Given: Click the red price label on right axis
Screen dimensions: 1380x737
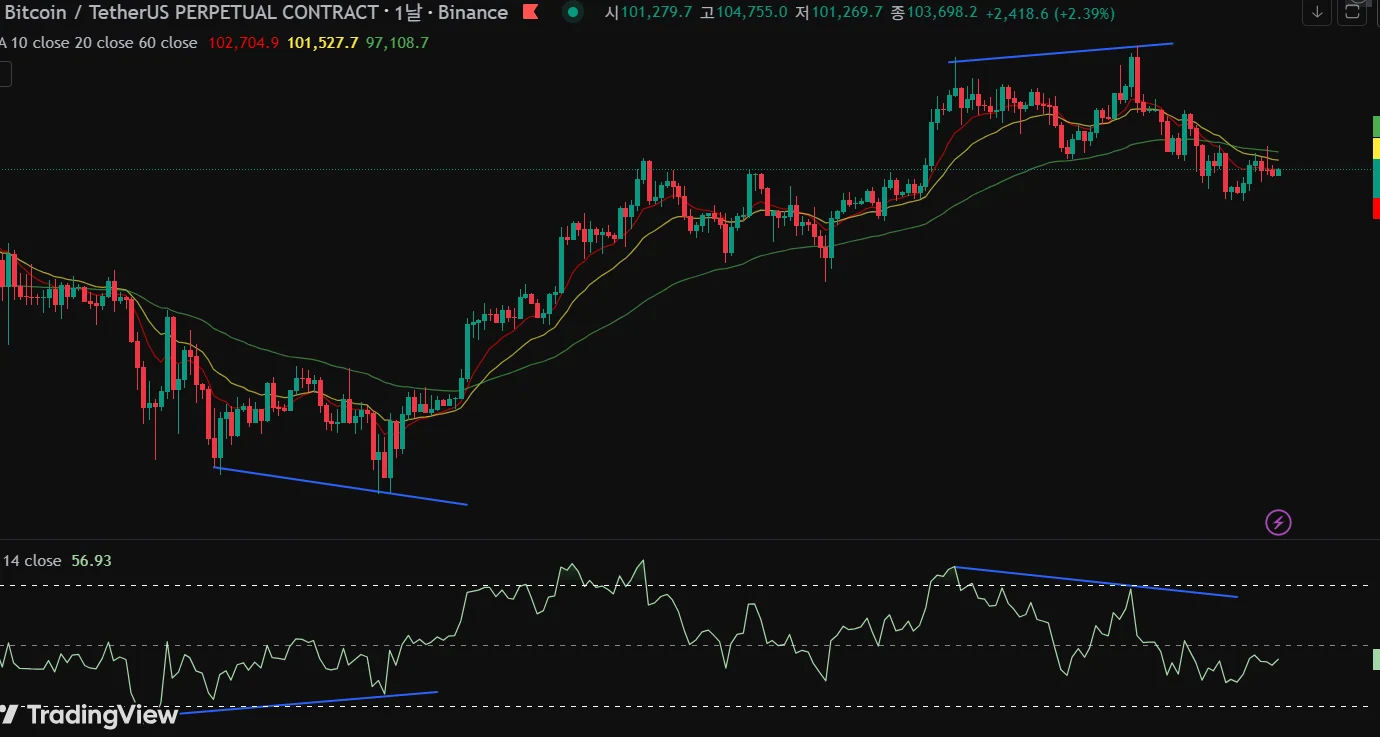Looking at the screenshot, I should tap(1376, 208).
